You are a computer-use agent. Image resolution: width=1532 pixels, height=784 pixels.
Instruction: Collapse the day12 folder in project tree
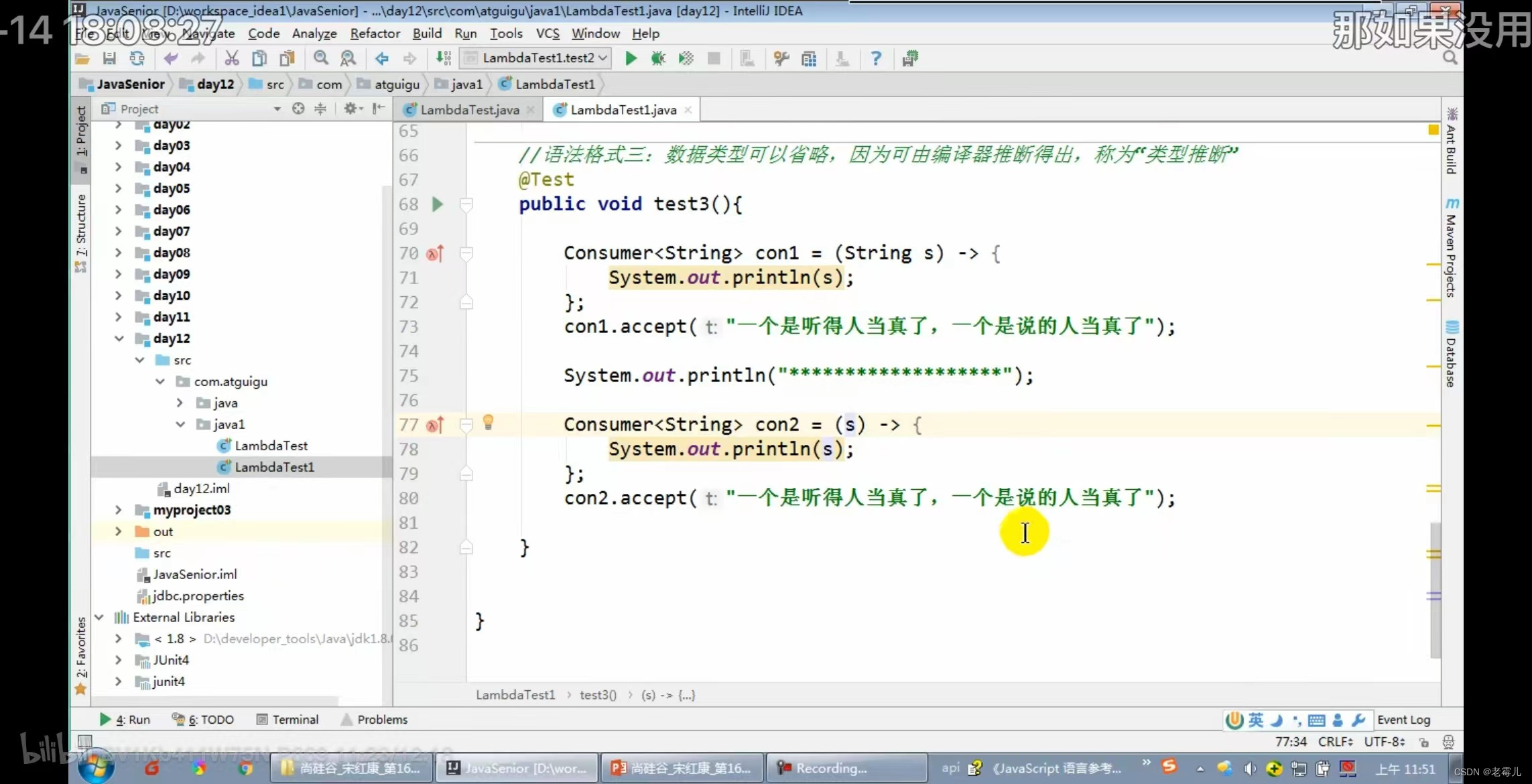[119, 338]
